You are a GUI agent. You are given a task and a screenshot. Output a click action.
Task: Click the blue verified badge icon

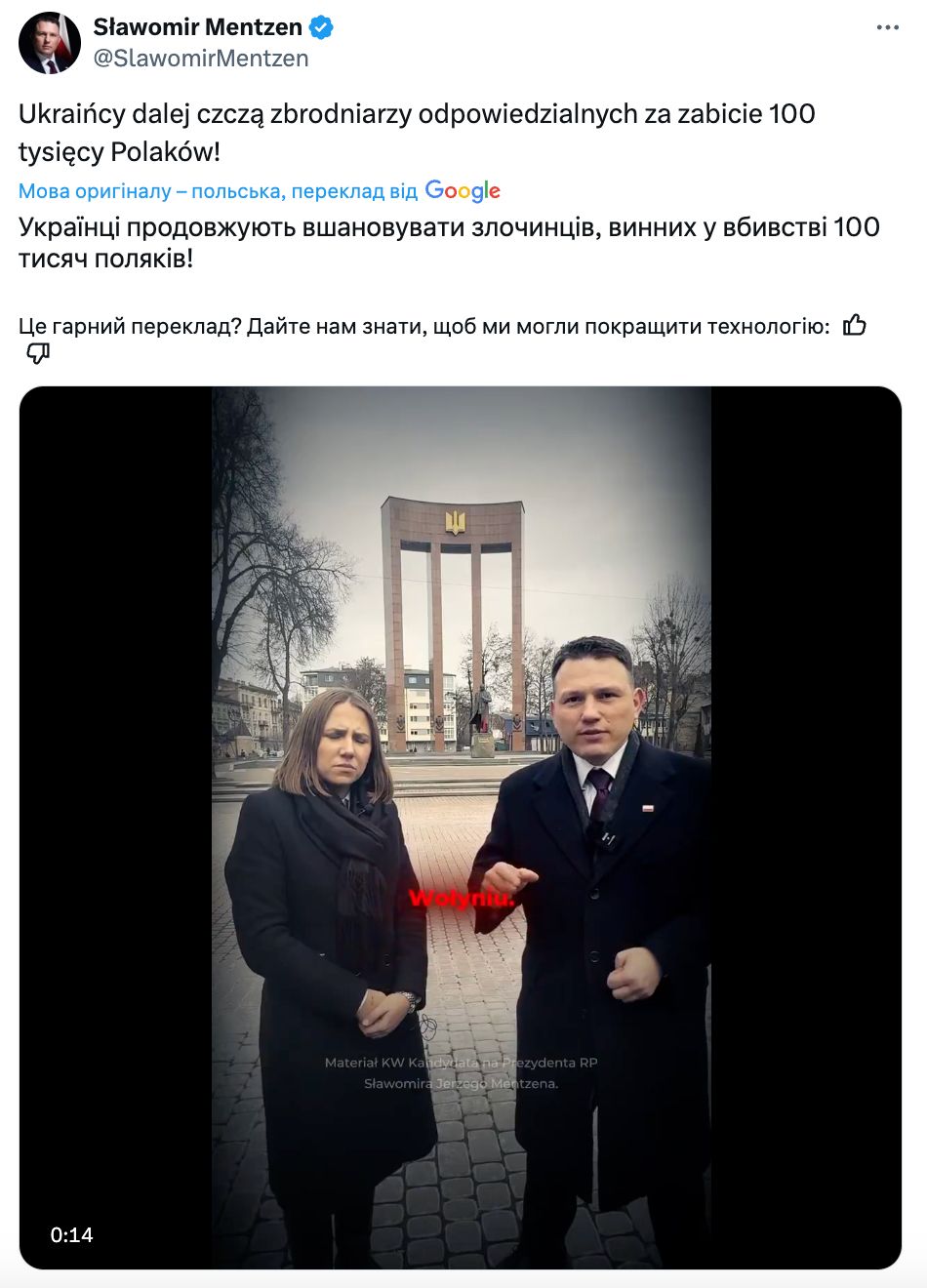[321, 27]
